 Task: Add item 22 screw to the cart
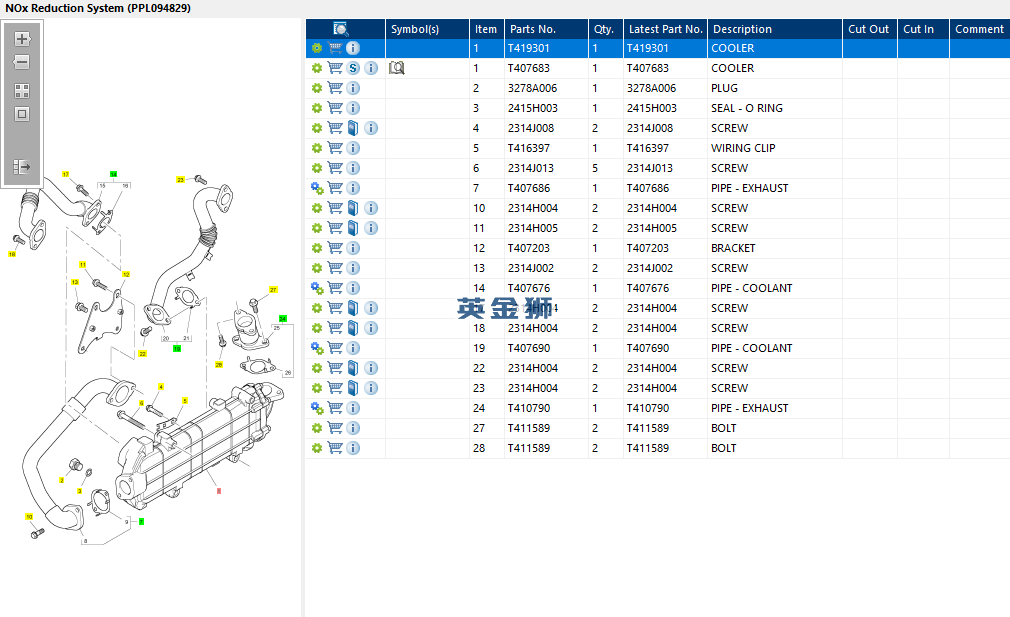click(335, 367)
